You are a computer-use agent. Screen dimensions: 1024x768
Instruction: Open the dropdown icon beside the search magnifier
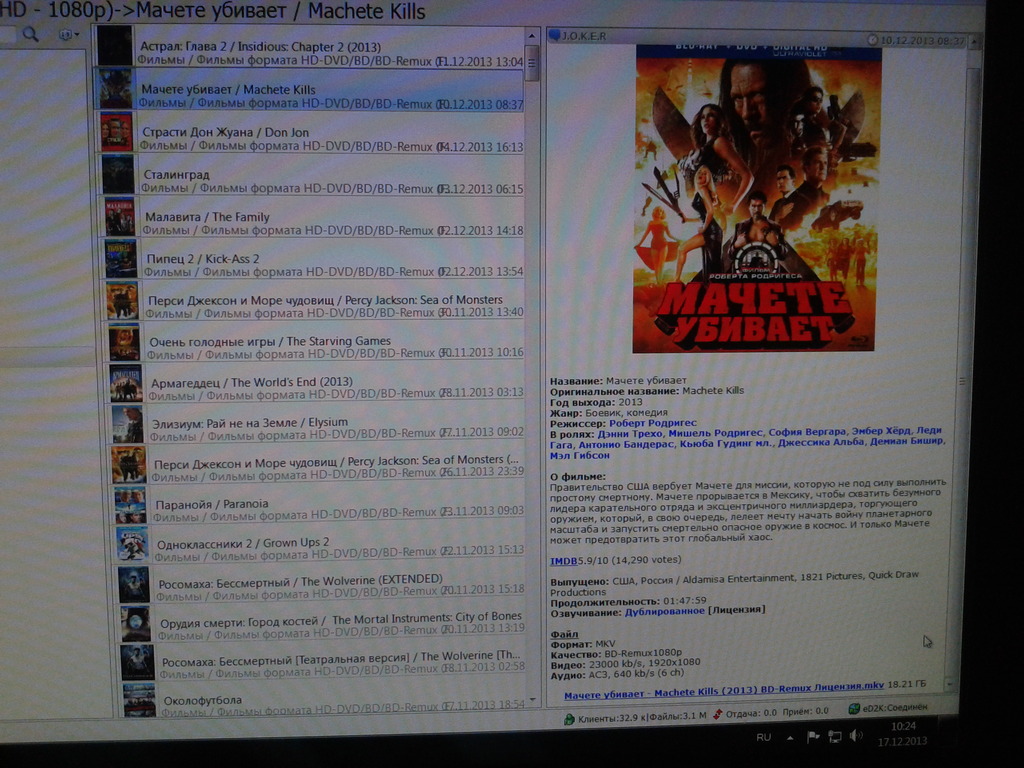coord(68,35)
